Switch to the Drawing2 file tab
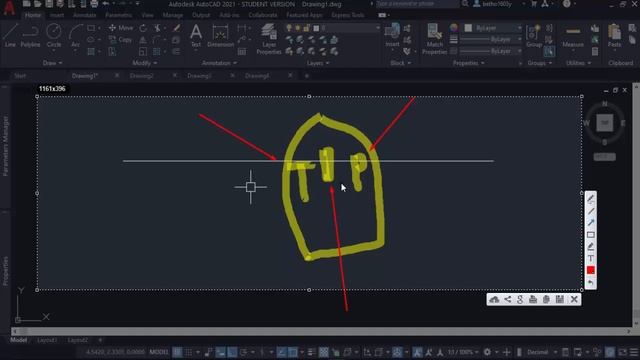 click(x=142, y=76)
